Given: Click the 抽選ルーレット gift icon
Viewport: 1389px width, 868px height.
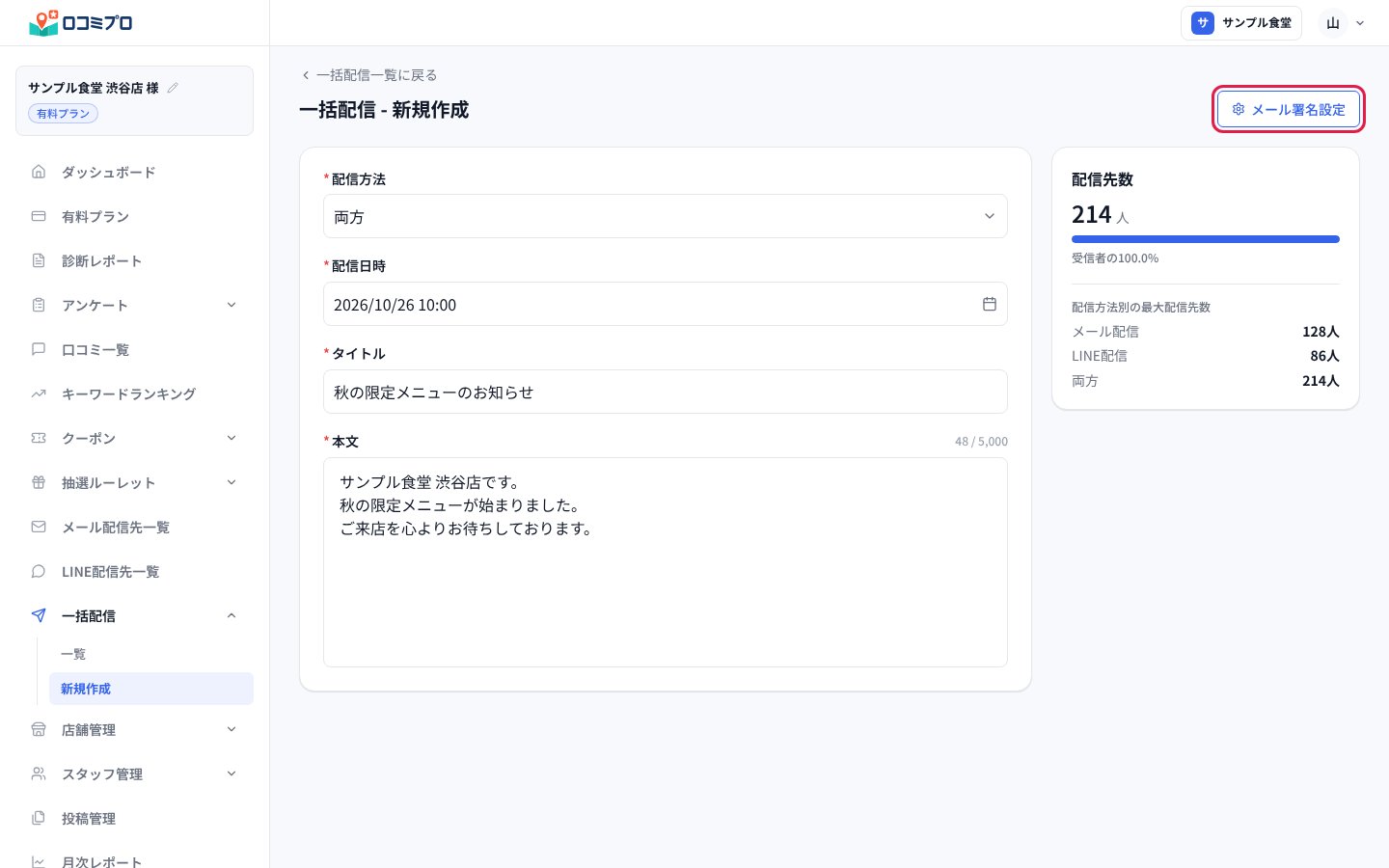Looking at the screenshot, I should (39, 482).
